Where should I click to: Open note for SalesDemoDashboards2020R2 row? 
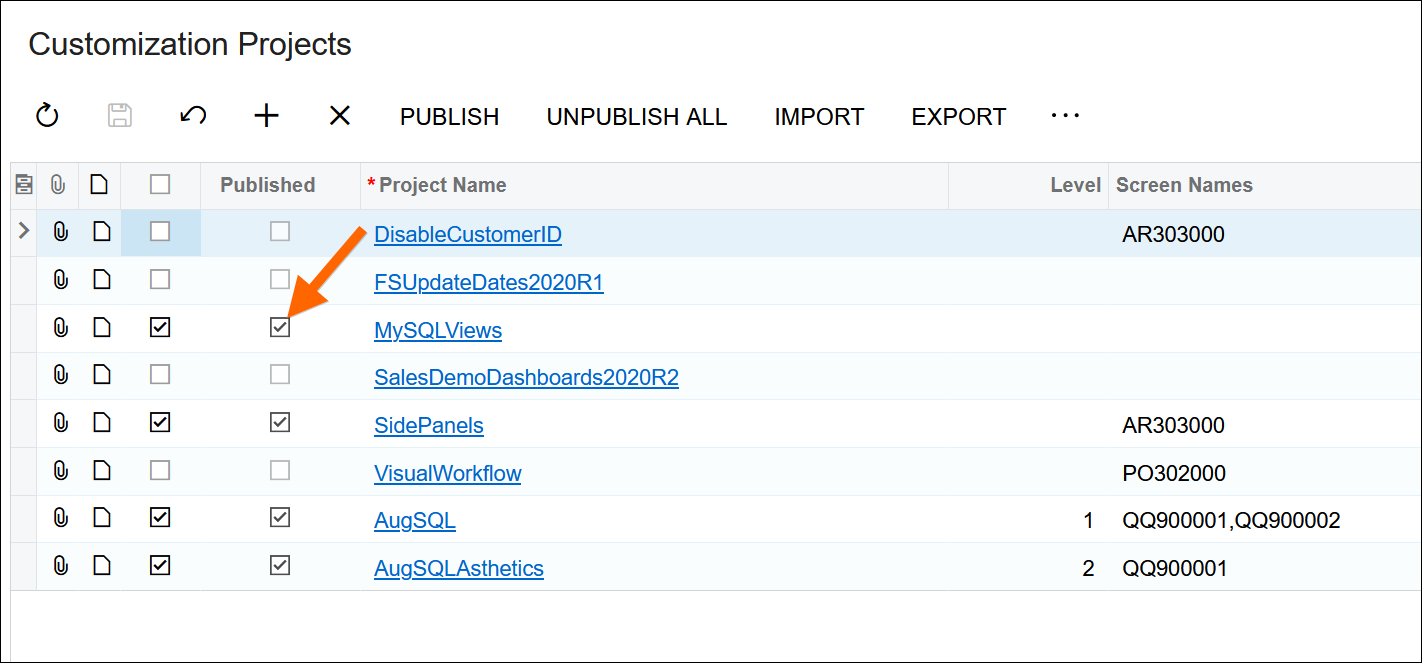pyautogui.click(x=101, y=375)
